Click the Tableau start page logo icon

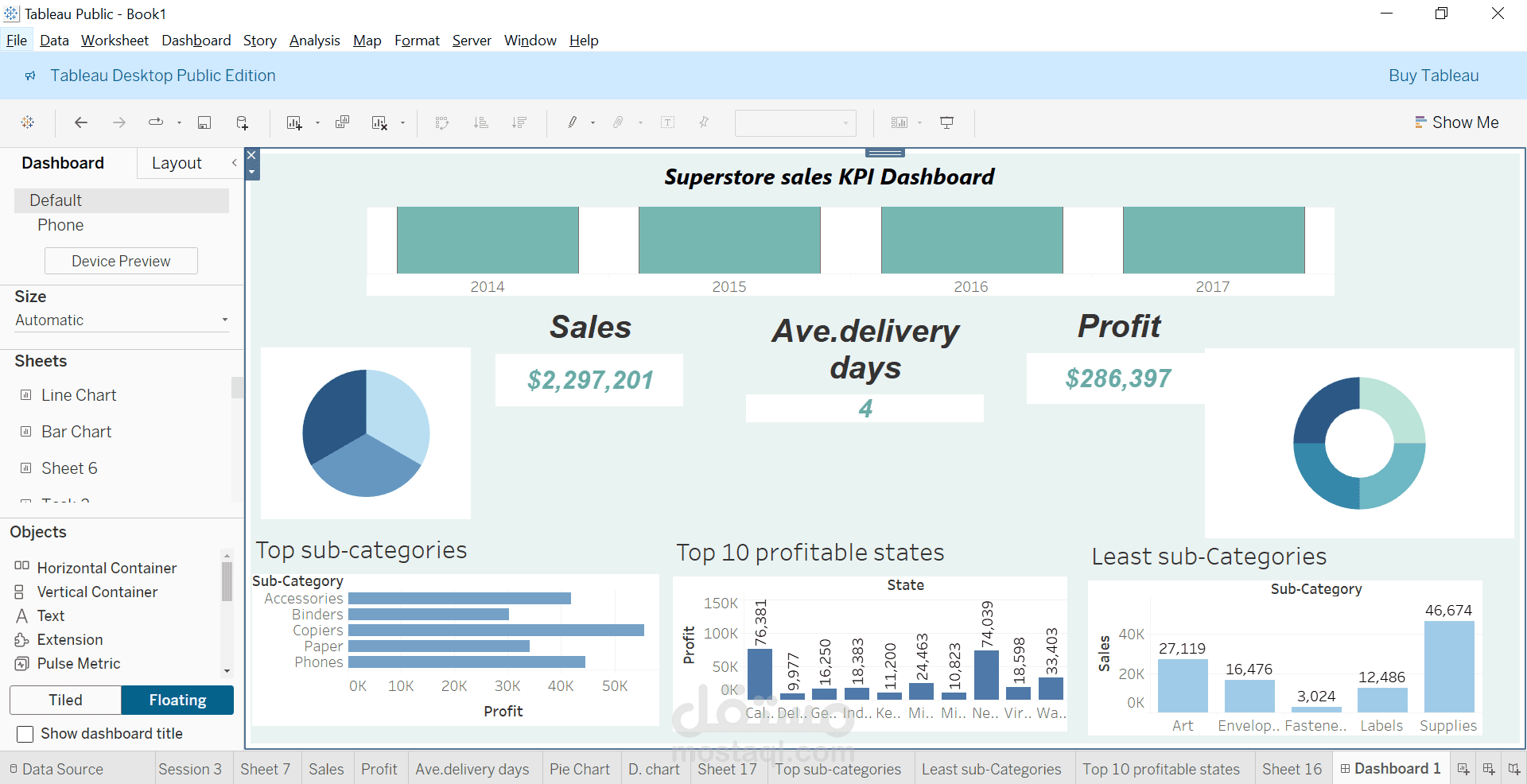[28, 122]
